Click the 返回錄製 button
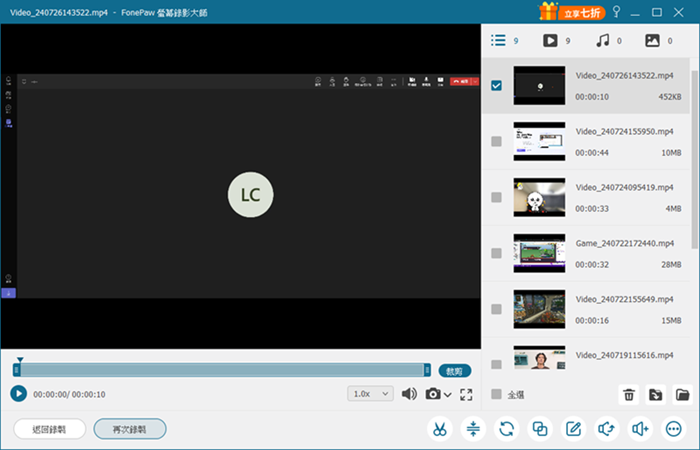This screenshot has height=450, width=700. point(50,429)
